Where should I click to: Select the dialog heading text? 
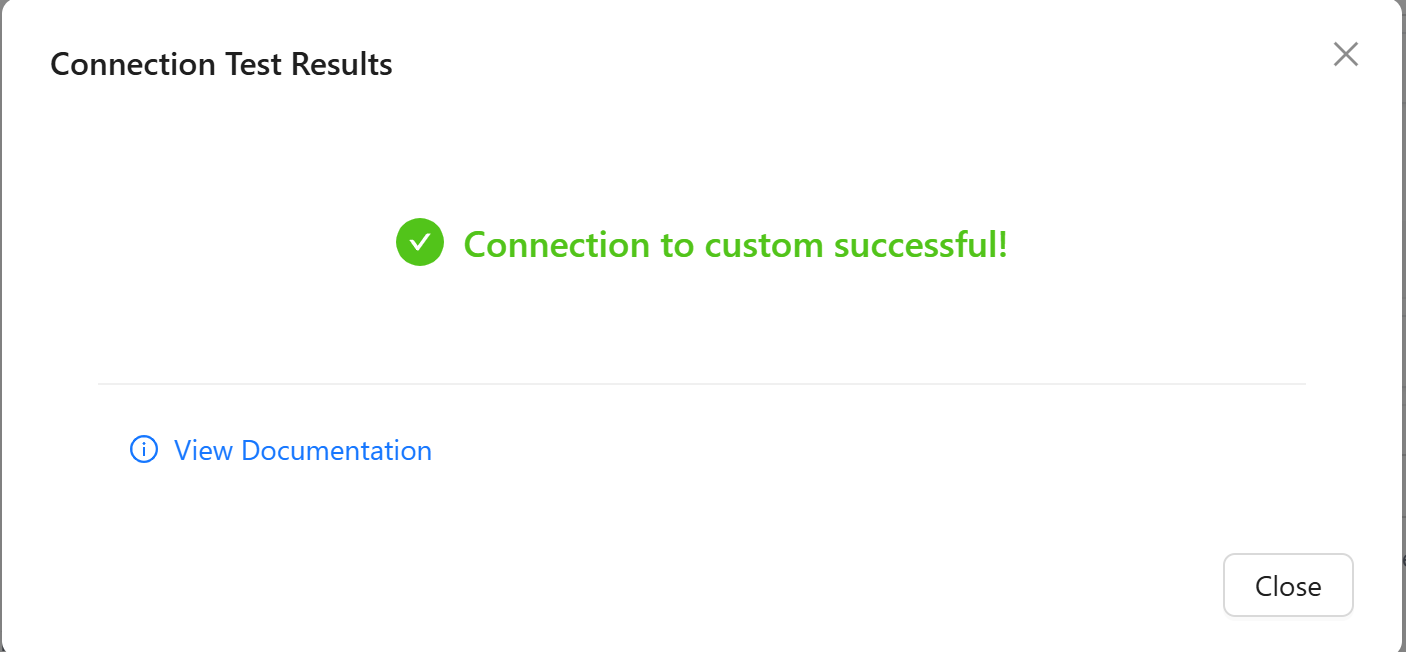[x=221, y=64]
